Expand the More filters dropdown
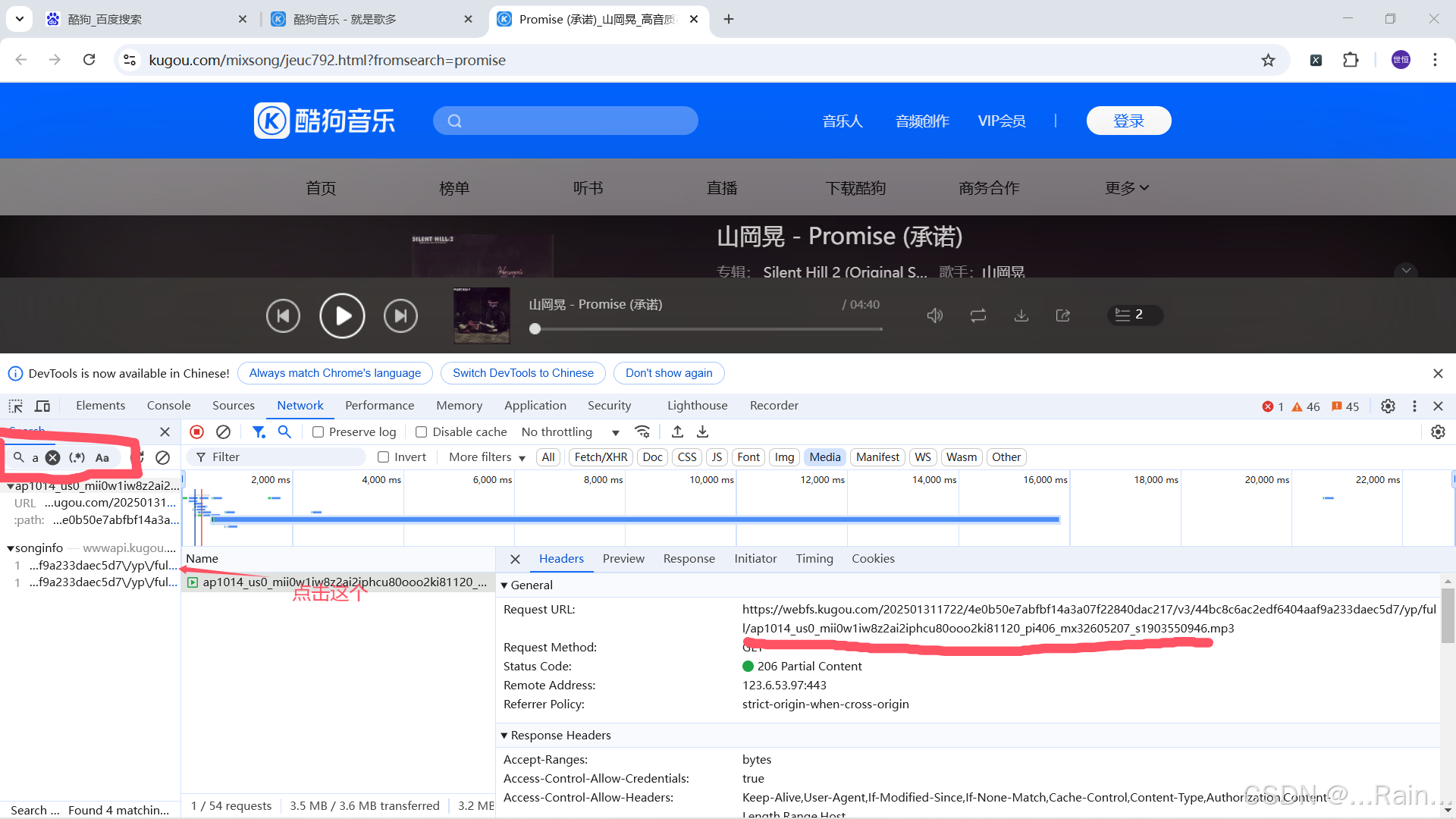The image size is (1456, 819). point(487,457)
